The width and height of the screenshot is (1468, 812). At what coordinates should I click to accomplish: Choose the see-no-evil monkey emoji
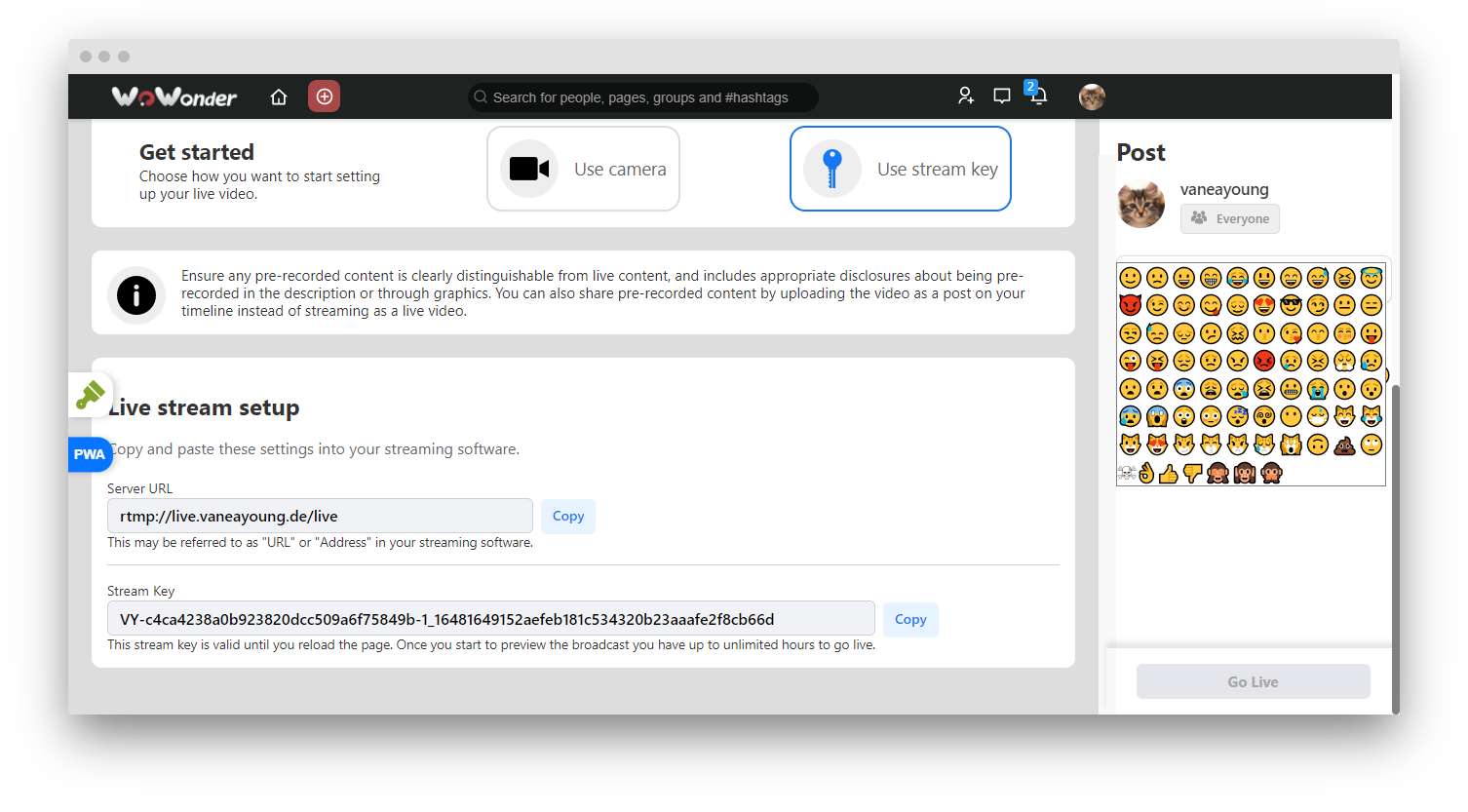pos(1217,475)
